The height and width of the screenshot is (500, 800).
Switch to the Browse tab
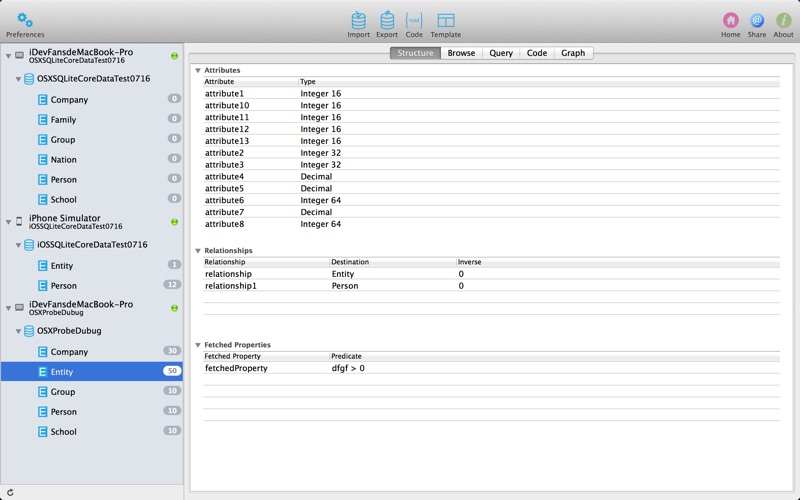[x=461, y=53]
